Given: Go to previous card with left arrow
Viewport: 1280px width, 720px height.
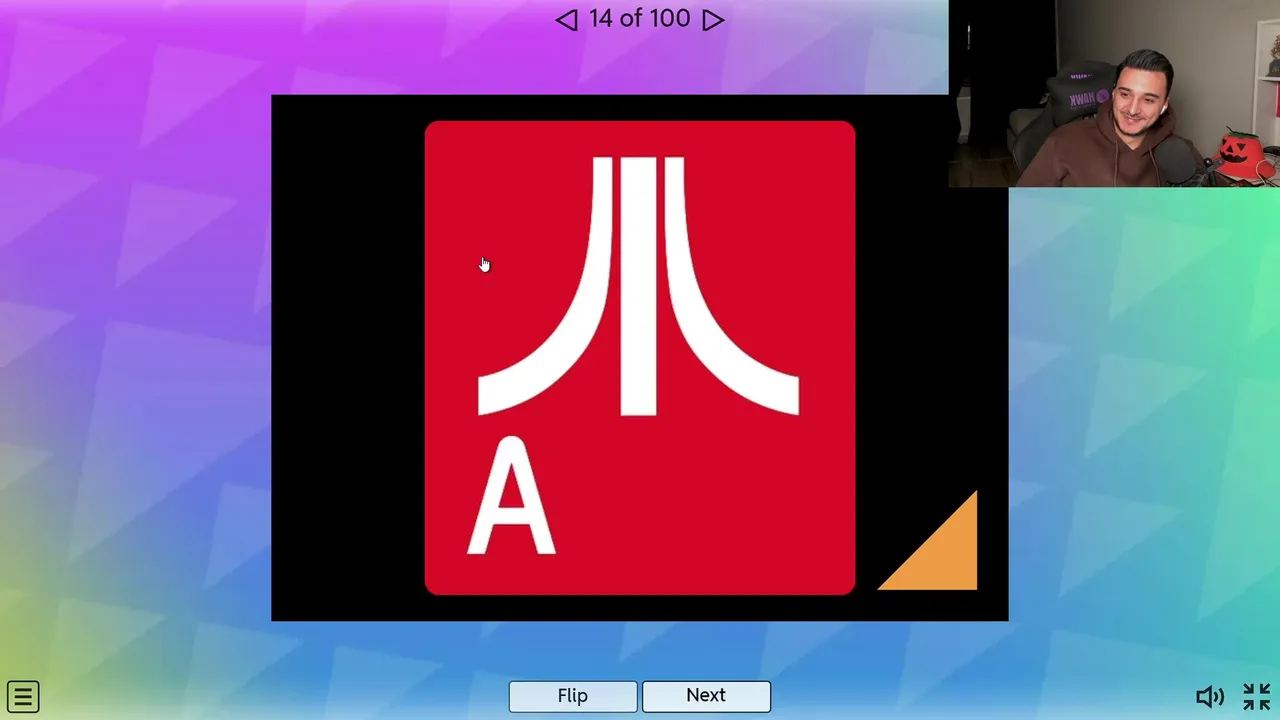Looking at the screenshot, I should coord(566,20).
